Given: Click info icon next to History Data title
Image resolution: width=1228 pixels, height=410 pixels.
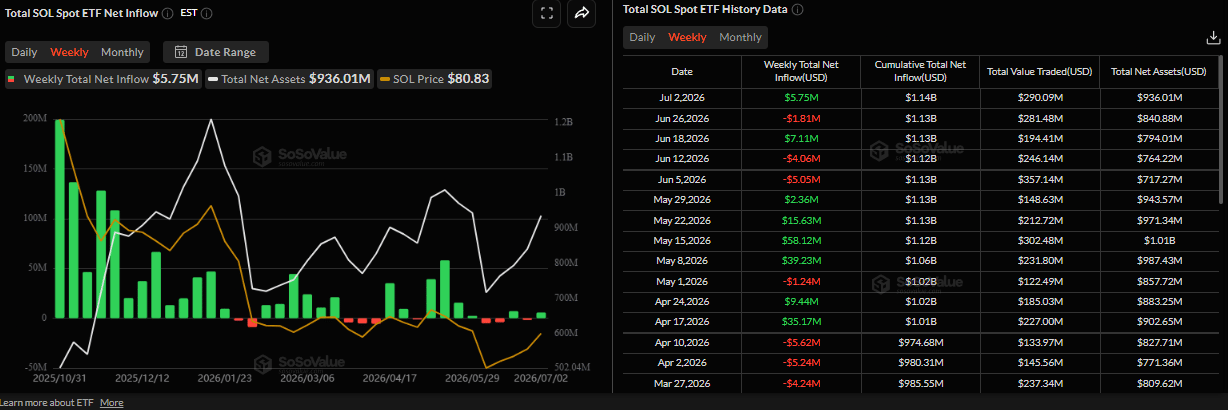Looking at the screenshot, I should pos(798,9).
